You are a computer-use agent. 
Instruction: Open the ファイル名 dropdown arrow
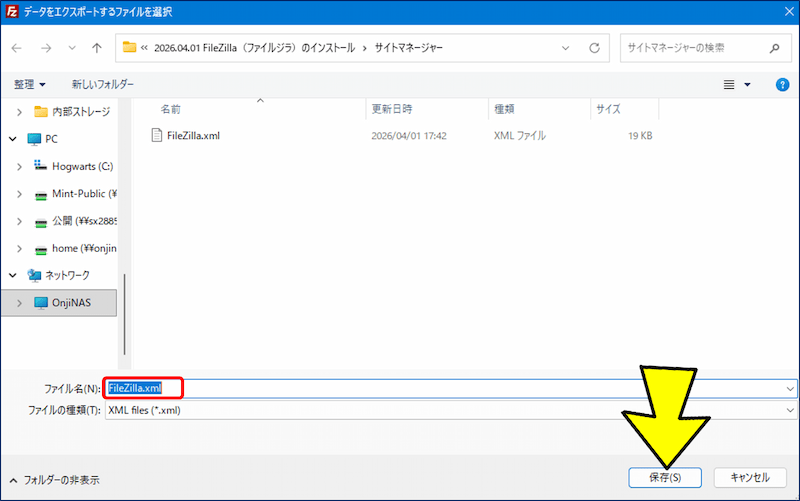tap(790, 389)
